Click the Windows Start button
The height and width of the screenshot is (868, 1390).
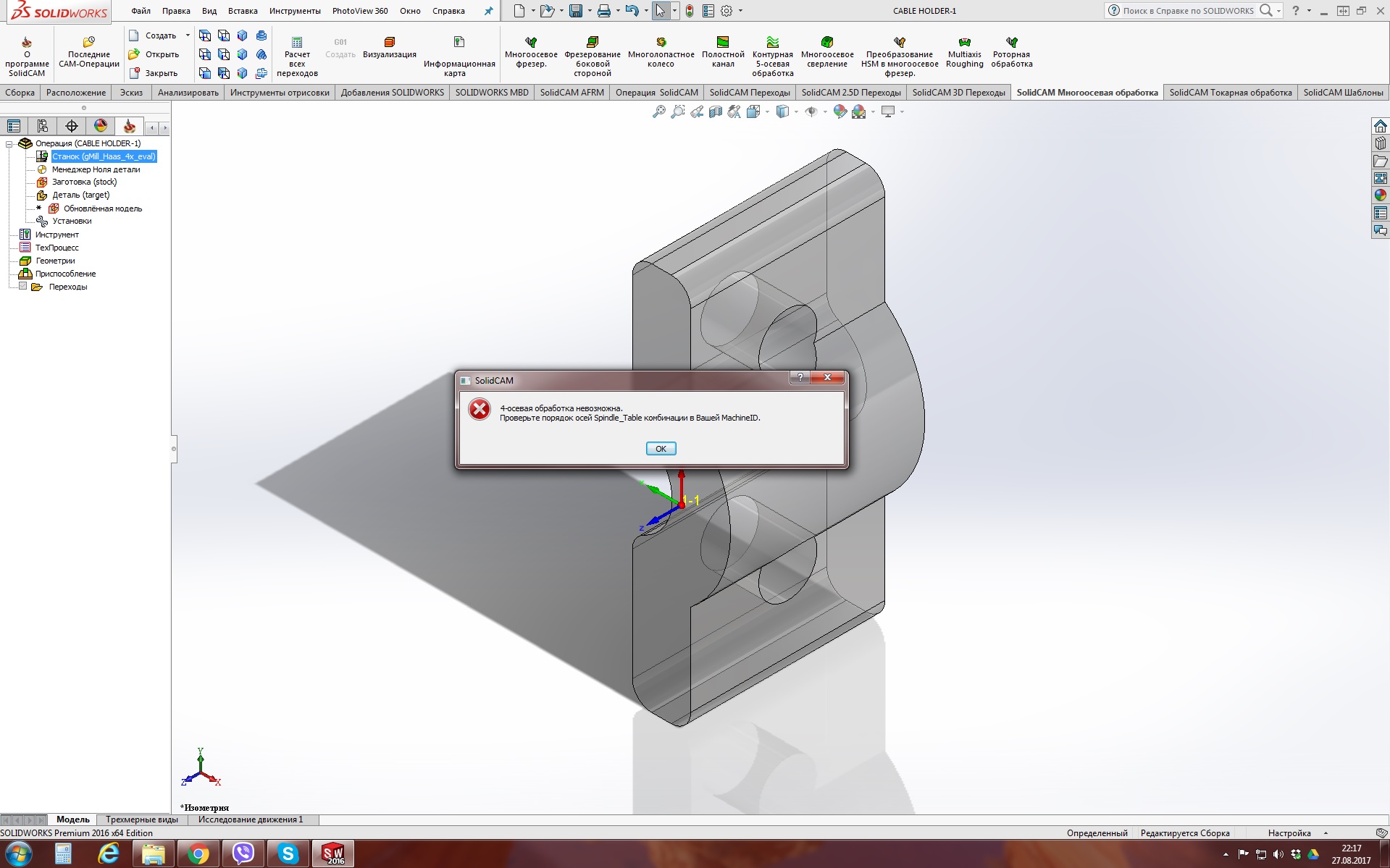click(x=19, y=854)
